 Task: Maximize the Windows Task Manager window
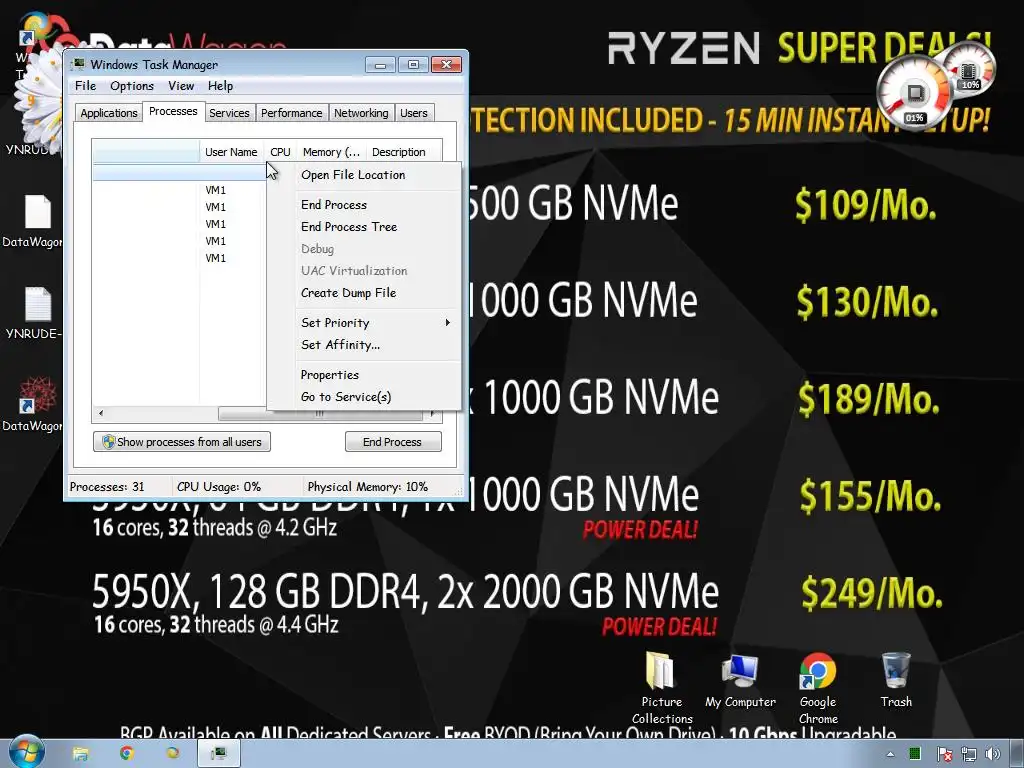[413, 65]
